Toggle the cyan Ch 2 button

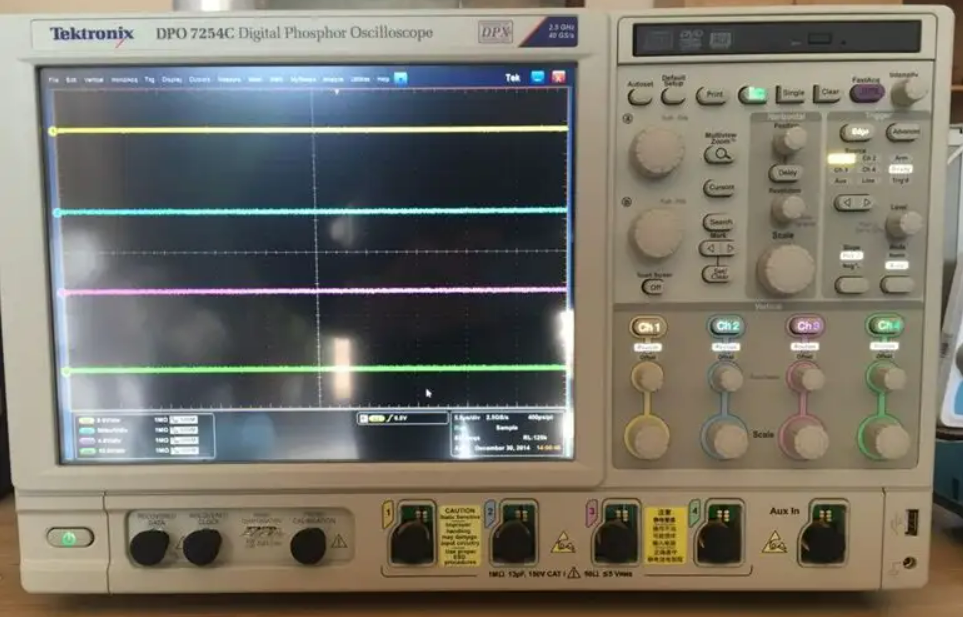(x=727, y=326)
